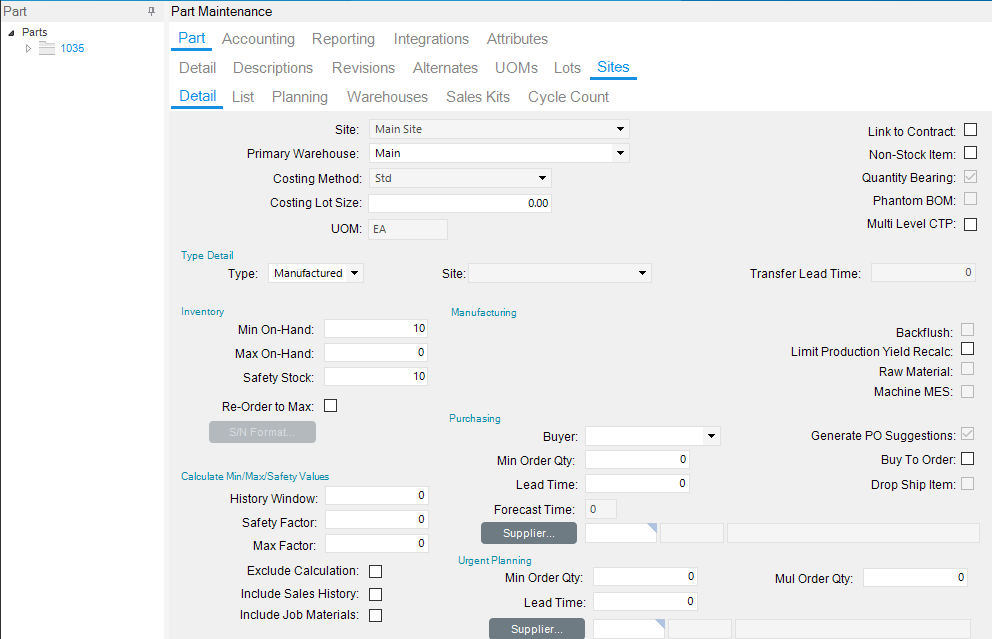This screenshot has width=992, height=639.
Task: Go to the Integrations tab
Action: coord(431,39)
